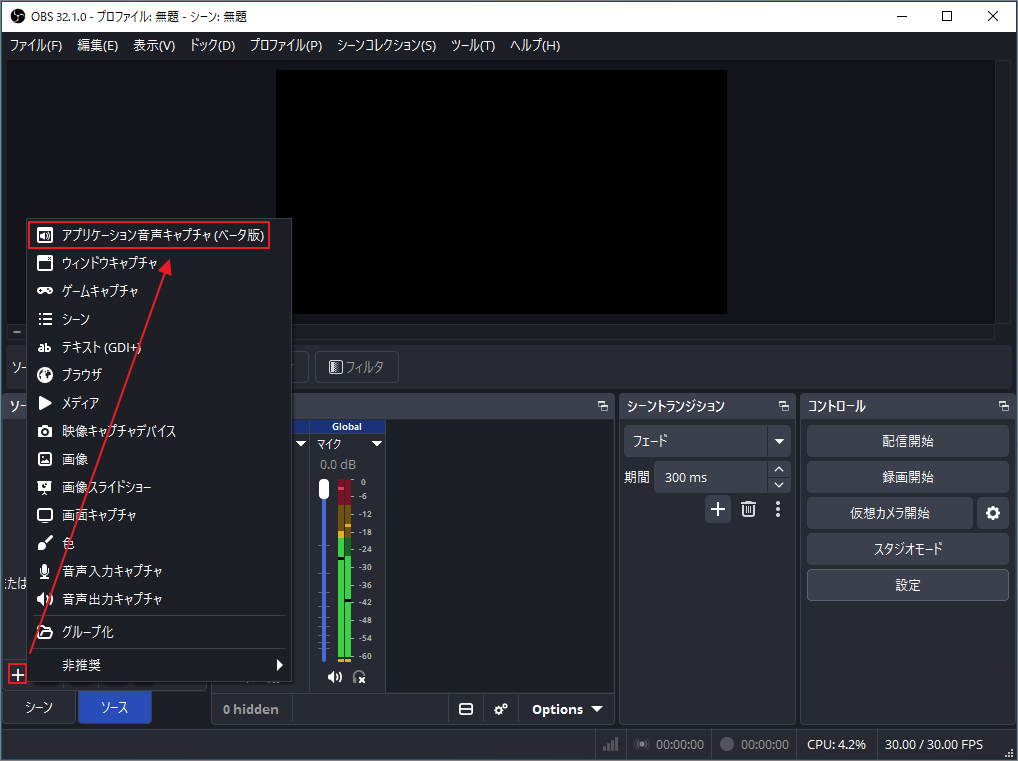Click 仮想カメラ開始 button
Viewport: 1018px width, 761px height.
(x=889, y=513)
